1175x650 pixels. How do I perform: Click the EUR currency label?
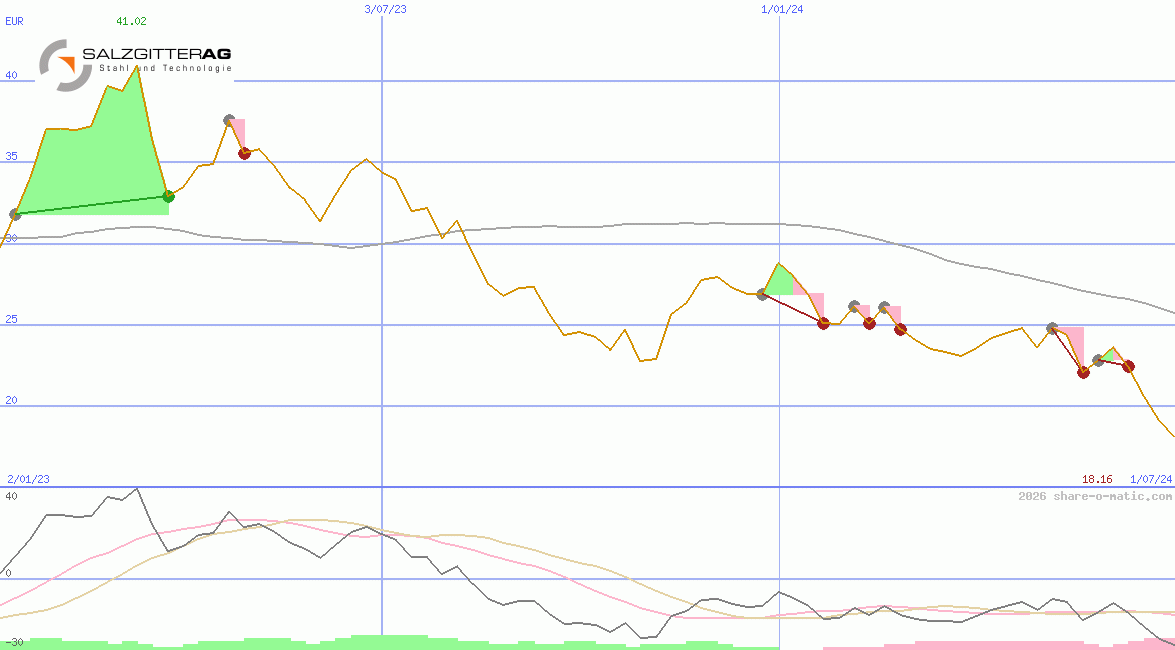pyautogui.click(x=14, y=20)
